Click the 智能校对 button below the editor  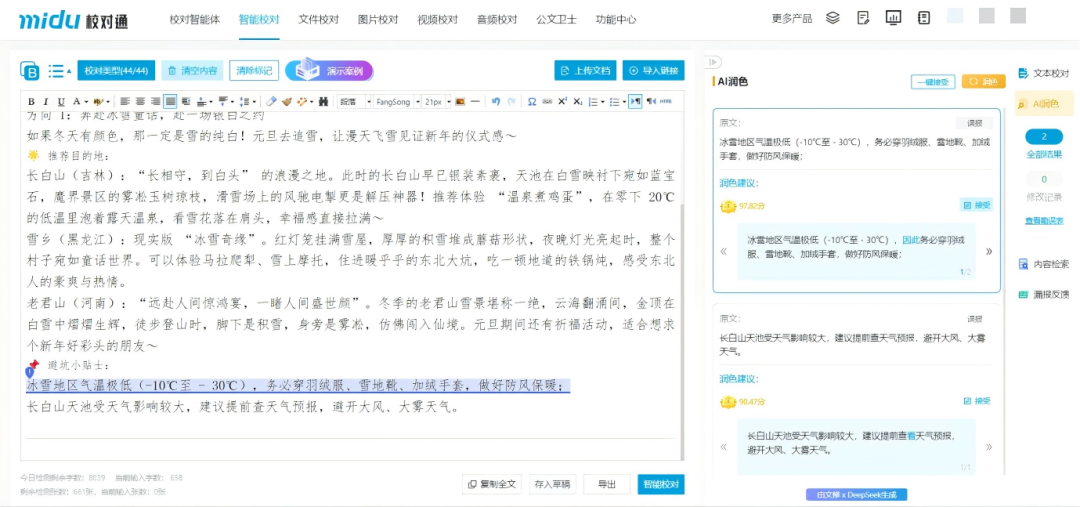coord(661,484)
